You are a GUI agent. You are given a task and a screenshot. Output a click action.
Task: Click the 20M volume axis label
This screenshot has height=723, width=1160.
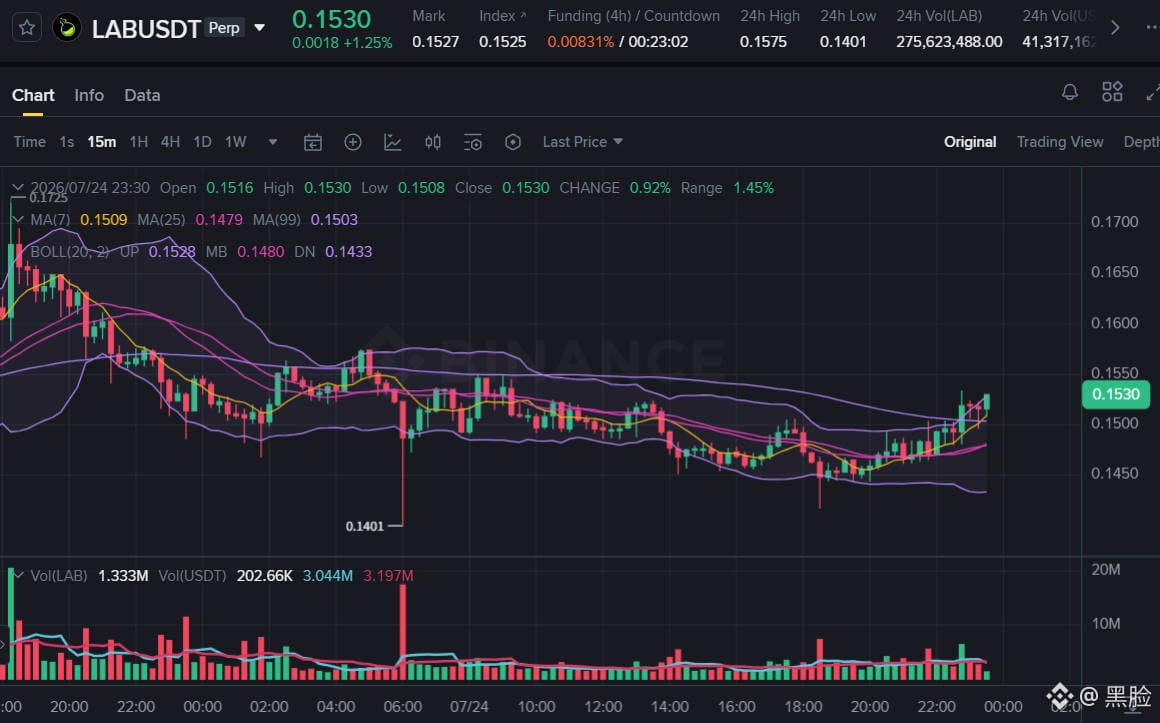click(1105, 570)
